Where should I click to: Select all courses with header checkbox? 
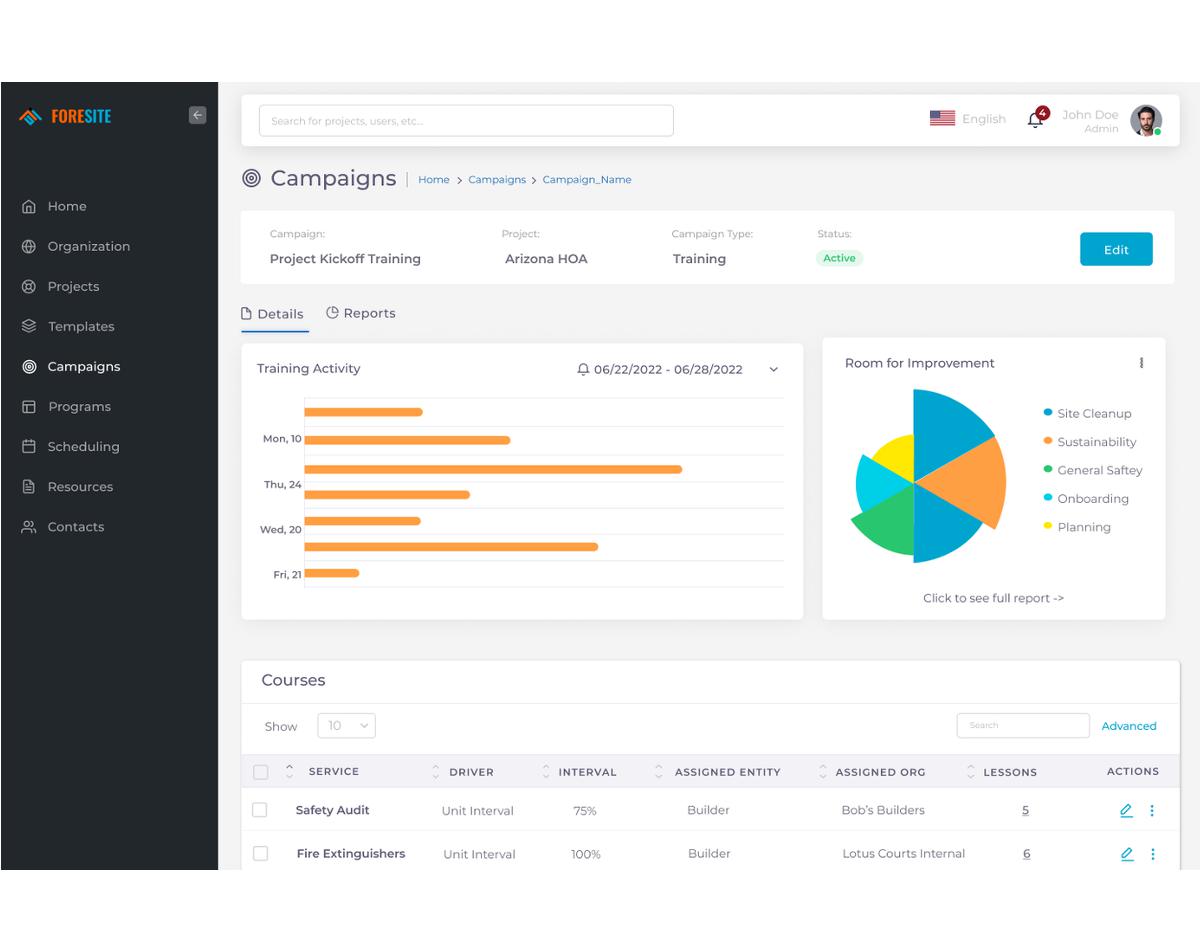(x=261, y=772)
